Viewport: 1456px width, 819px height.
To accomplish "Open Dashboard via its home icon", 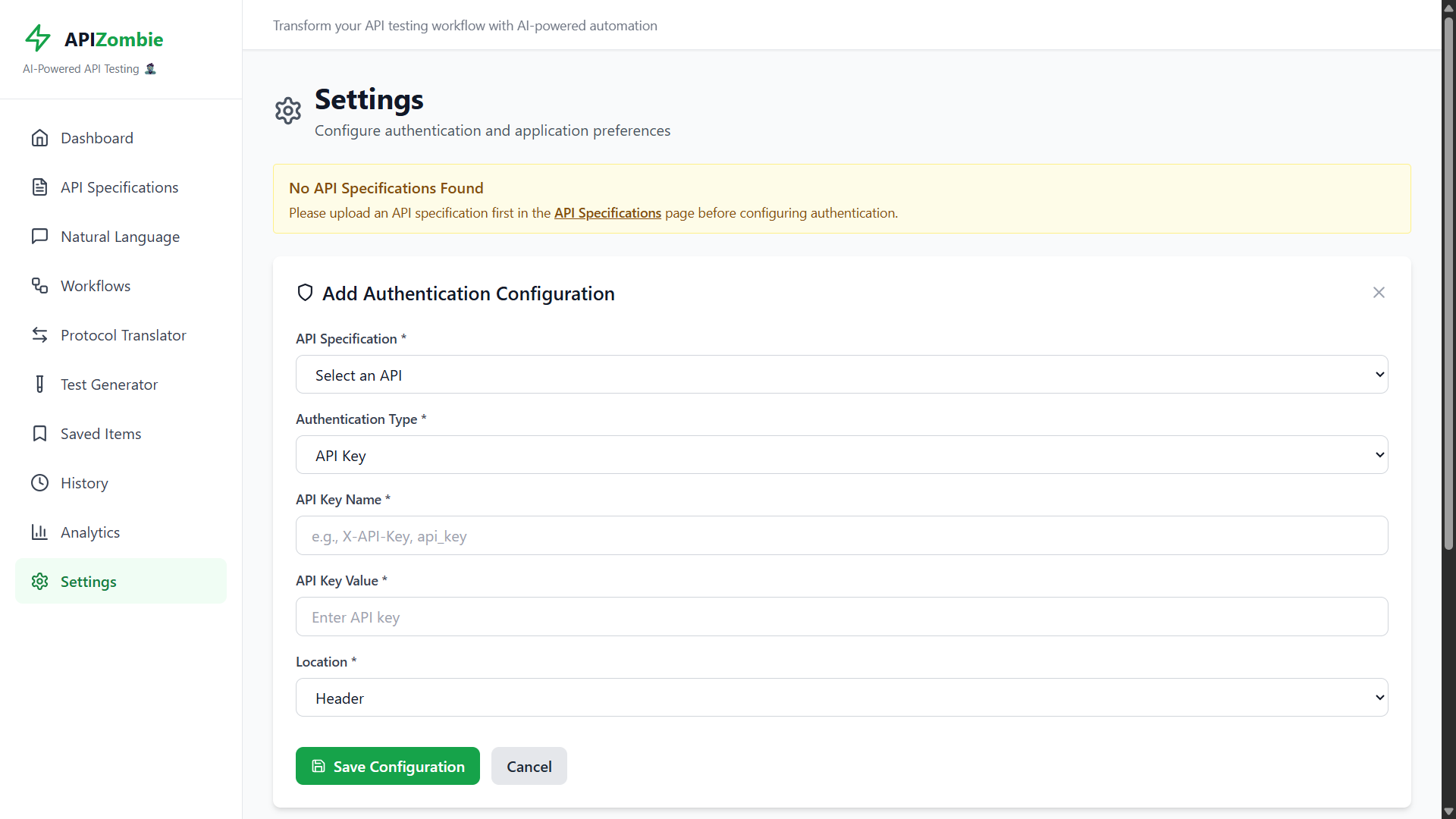I will pyautogui.click(x=39, y=138).
